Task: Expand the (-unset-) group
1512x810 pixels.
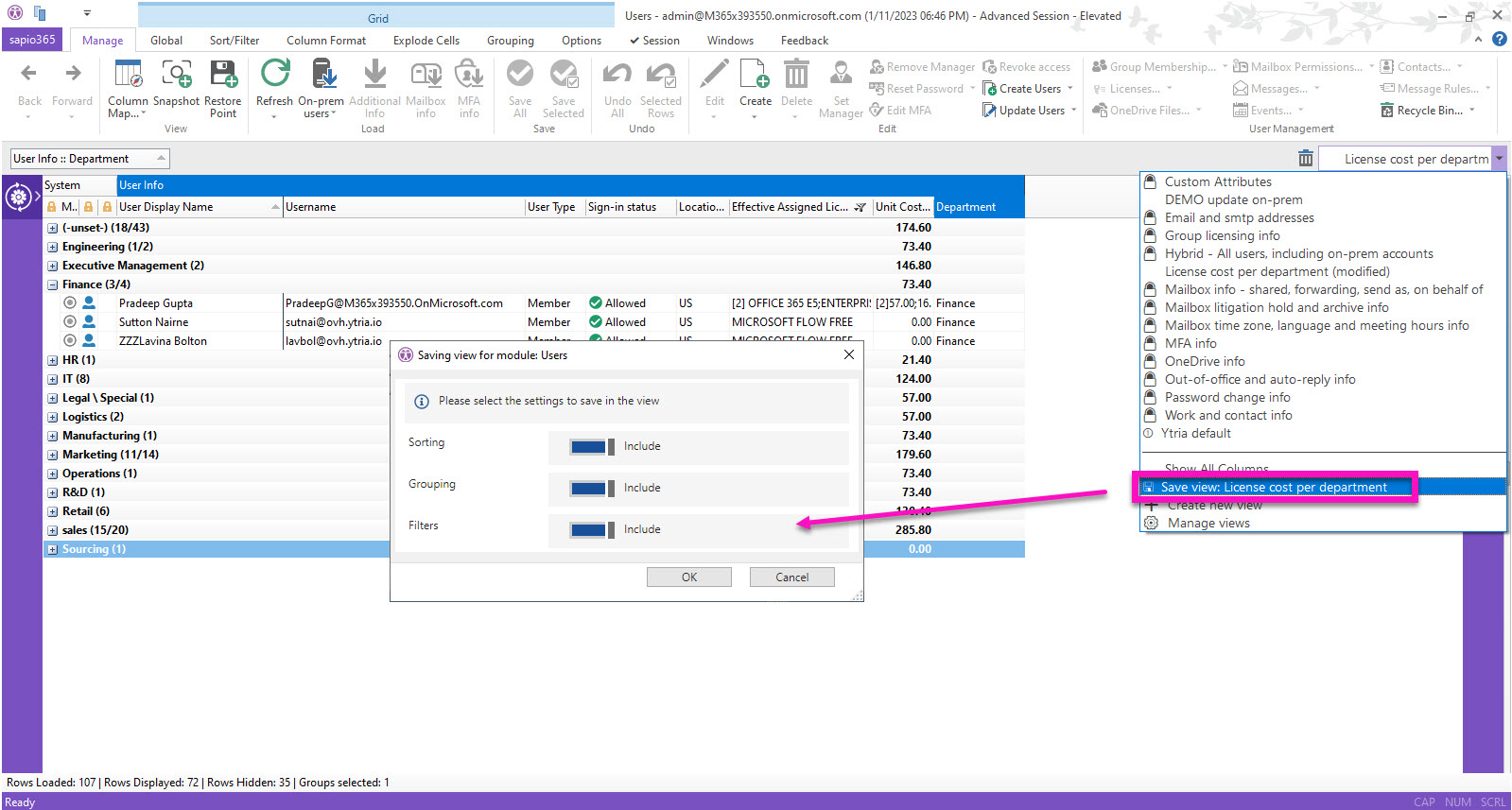Action: pyautogui.click(x=53, y=228)
